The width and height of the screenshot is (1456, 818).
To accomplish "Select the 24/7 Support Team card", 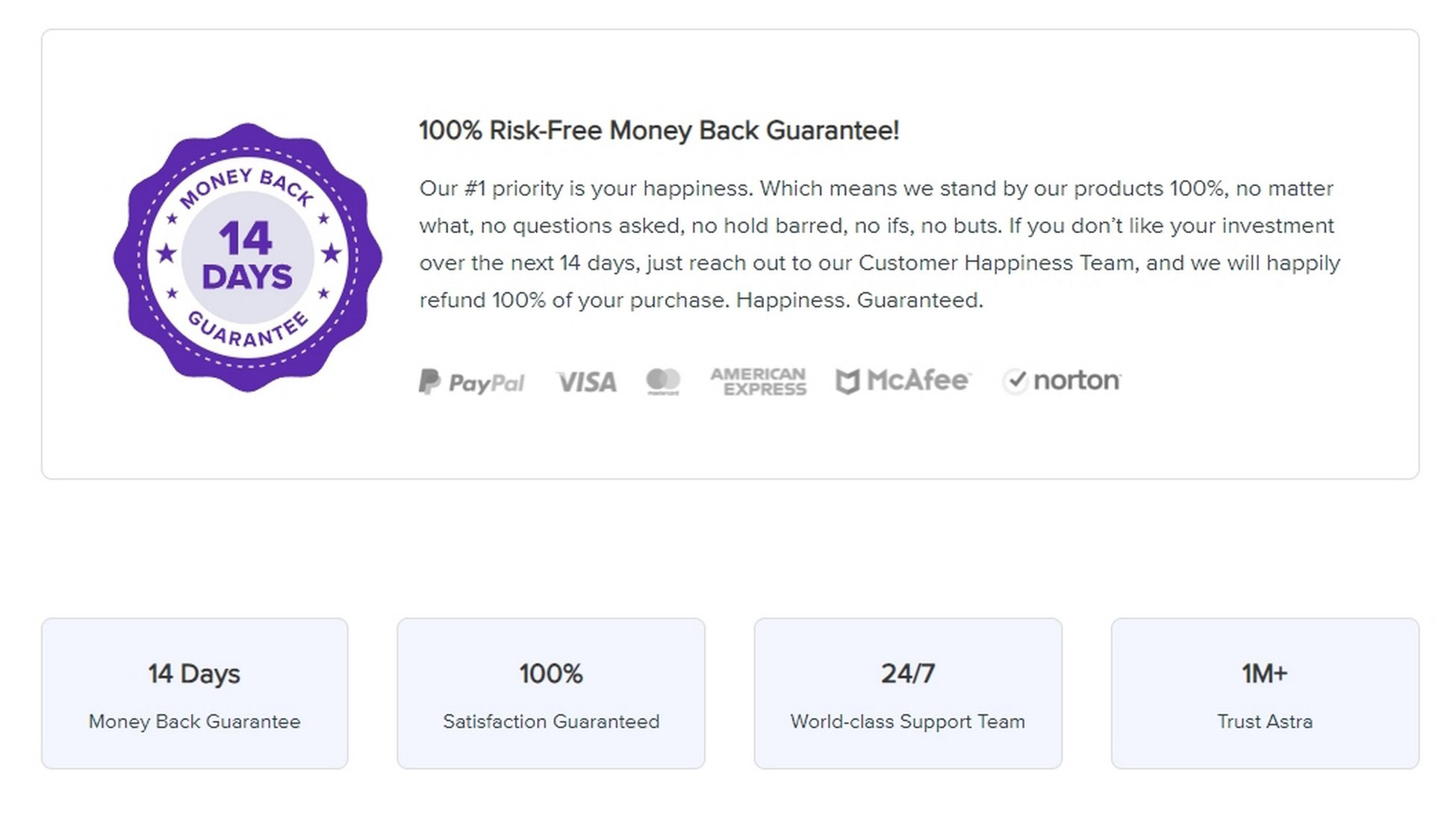I will [908, 693].
